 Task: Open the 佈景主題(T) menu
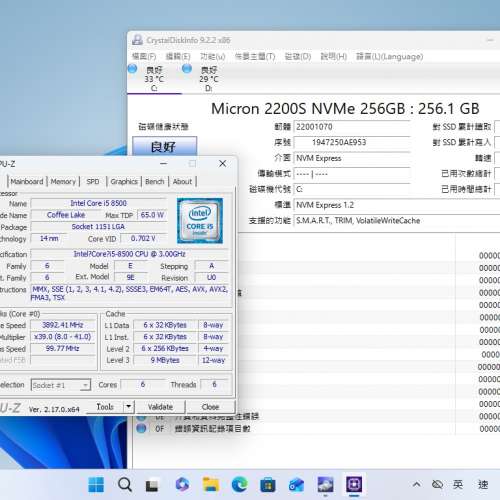pyautogui.click(x=255, y=57)
